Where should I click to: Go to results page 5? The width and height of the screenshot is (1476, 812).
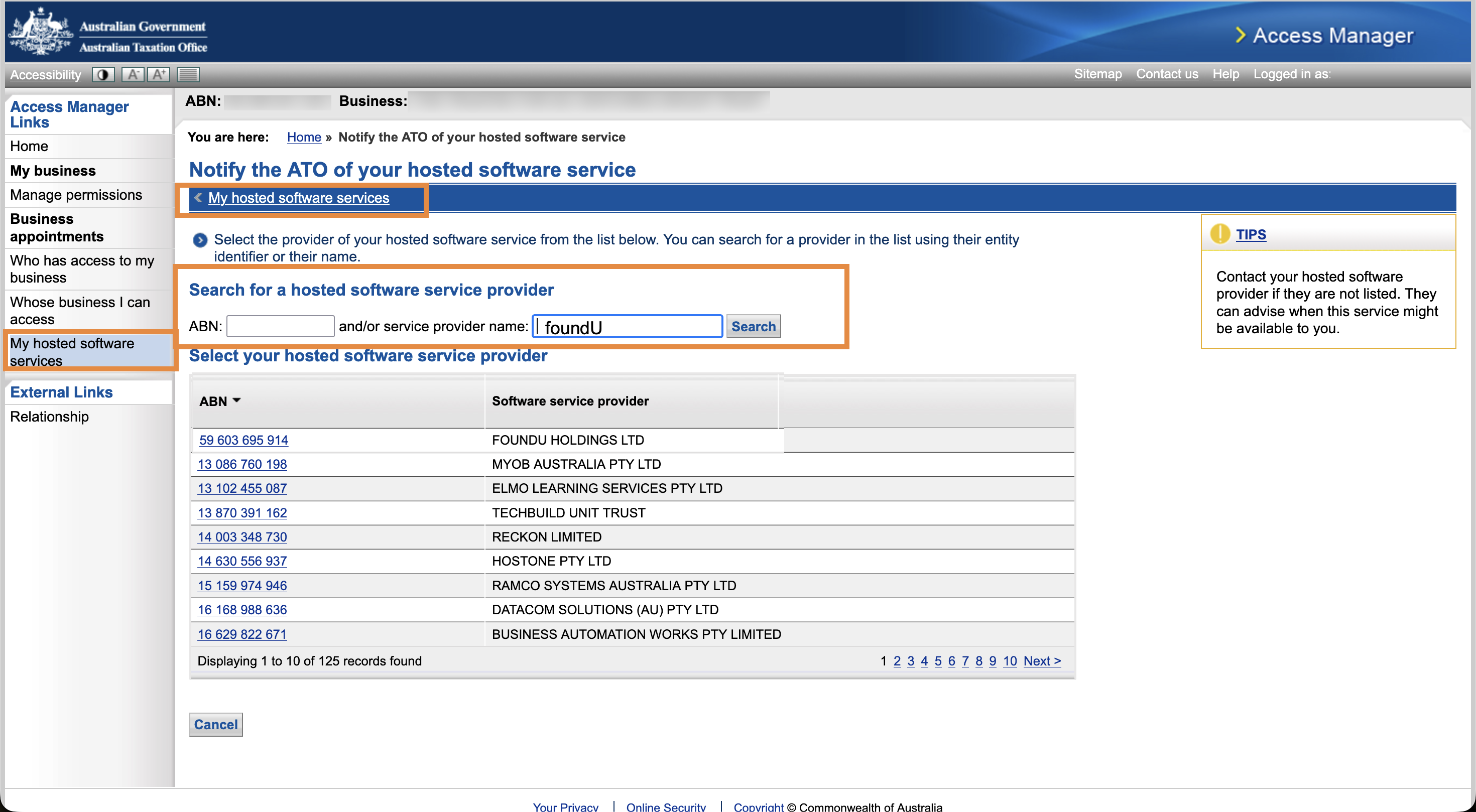pos(938,661)
